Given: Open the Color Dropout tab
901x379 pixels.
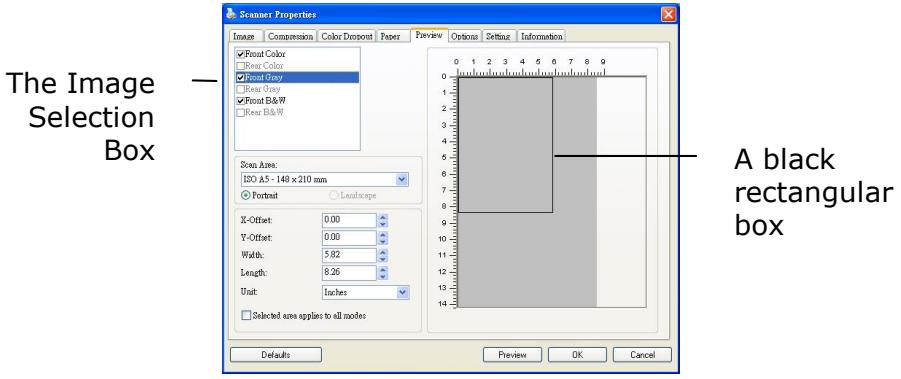Looking at the screenshot, I should click(x=346, y=36).
